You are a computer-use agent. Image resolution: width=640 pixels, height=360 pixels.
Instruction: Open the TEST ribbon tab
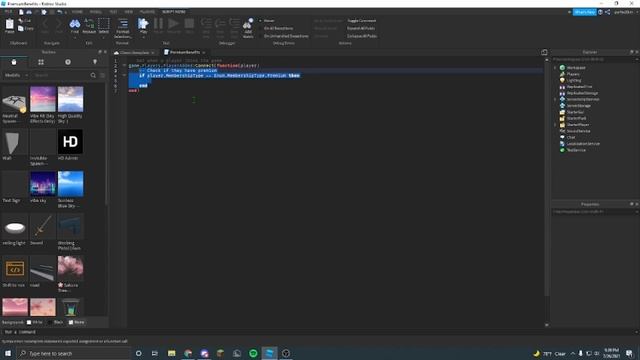113,12
